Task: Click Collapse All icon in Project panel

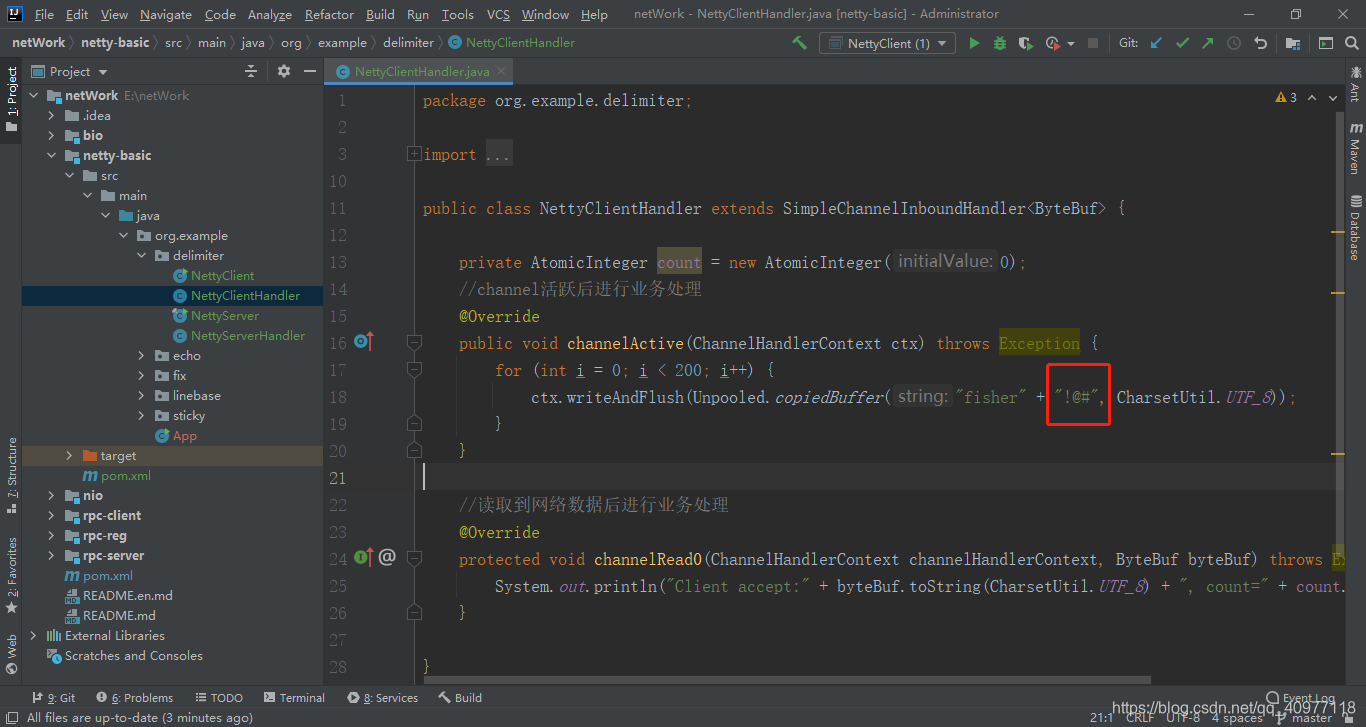Action: point(251,71)
